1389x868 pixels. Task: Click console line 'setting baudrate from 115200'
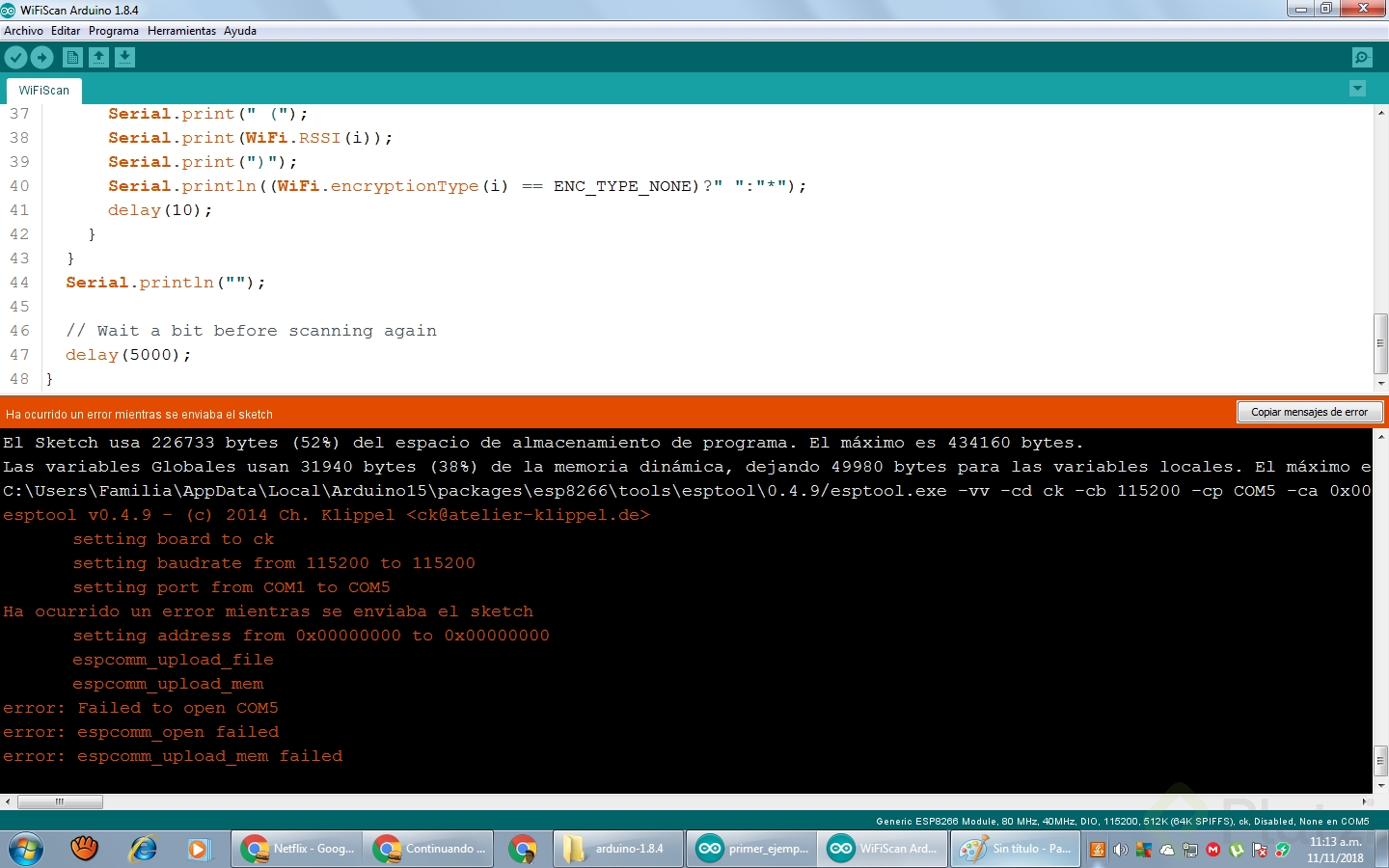click(274, 563)
